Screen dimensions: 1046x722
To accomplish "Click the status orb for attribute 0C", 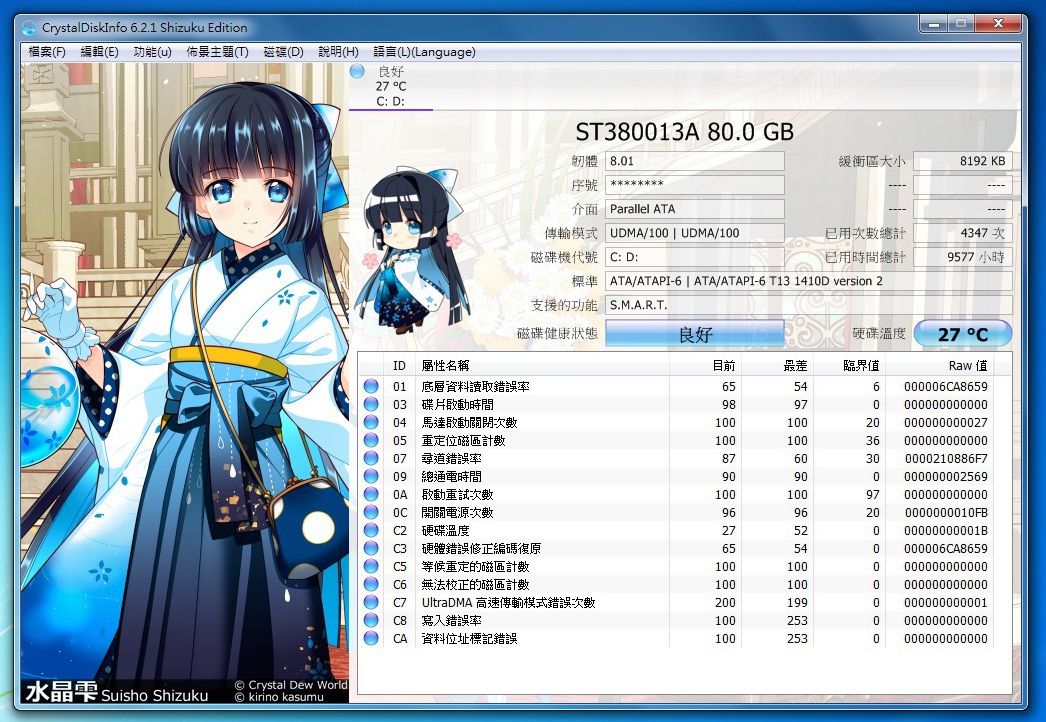I will 371,512.
